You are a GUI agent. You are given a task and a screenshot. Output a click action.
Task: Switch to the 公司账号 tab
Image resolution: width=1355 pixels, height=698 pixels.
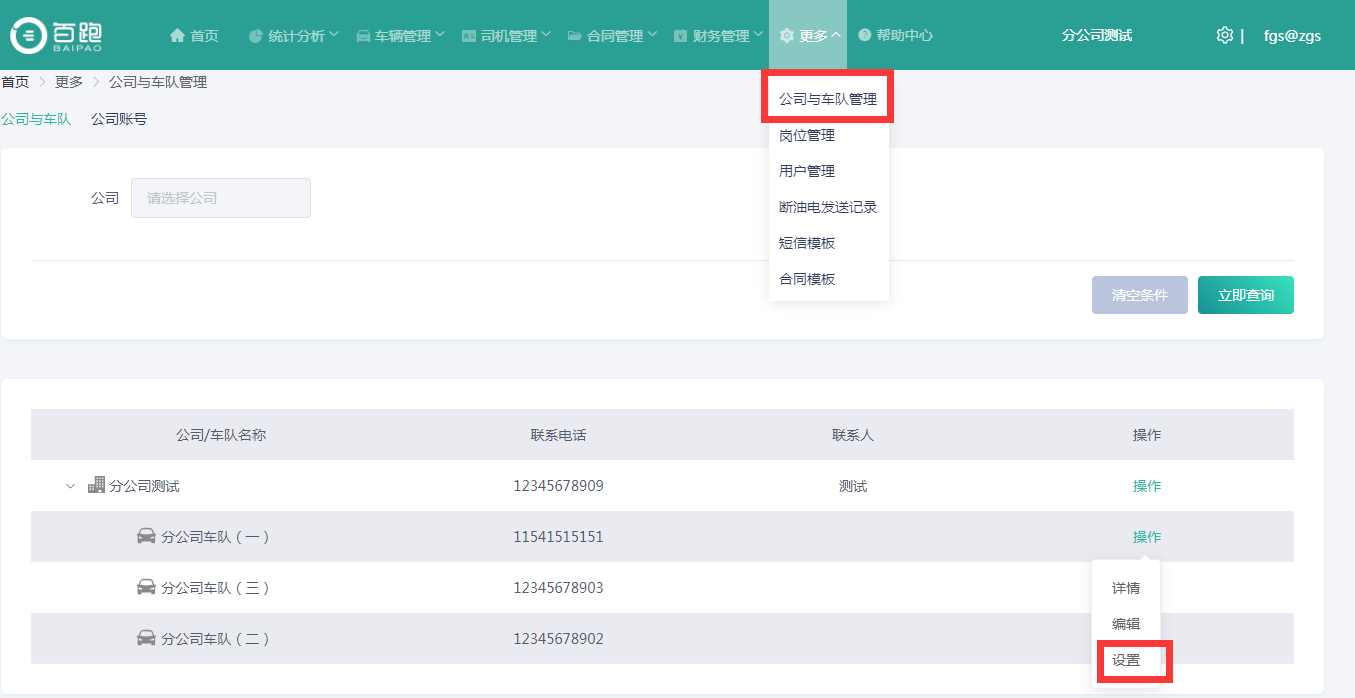[x=119, y=119]
